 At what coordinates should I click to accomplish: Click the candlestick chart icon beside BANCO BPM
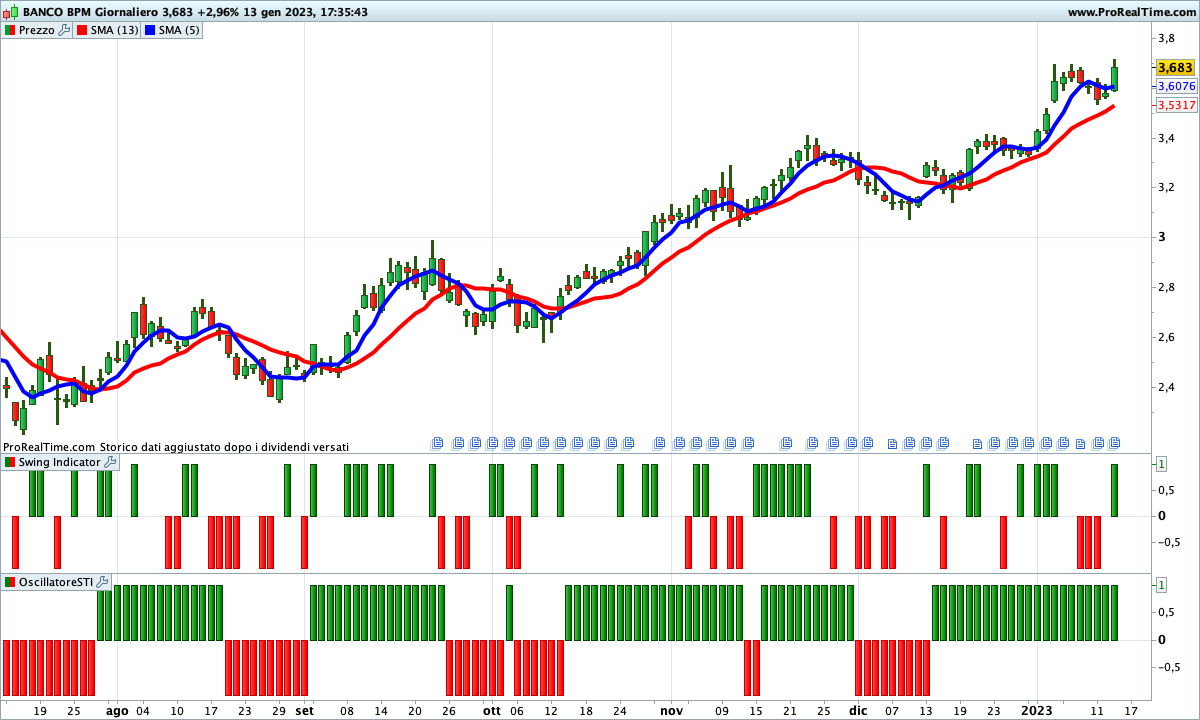point(10,12)
